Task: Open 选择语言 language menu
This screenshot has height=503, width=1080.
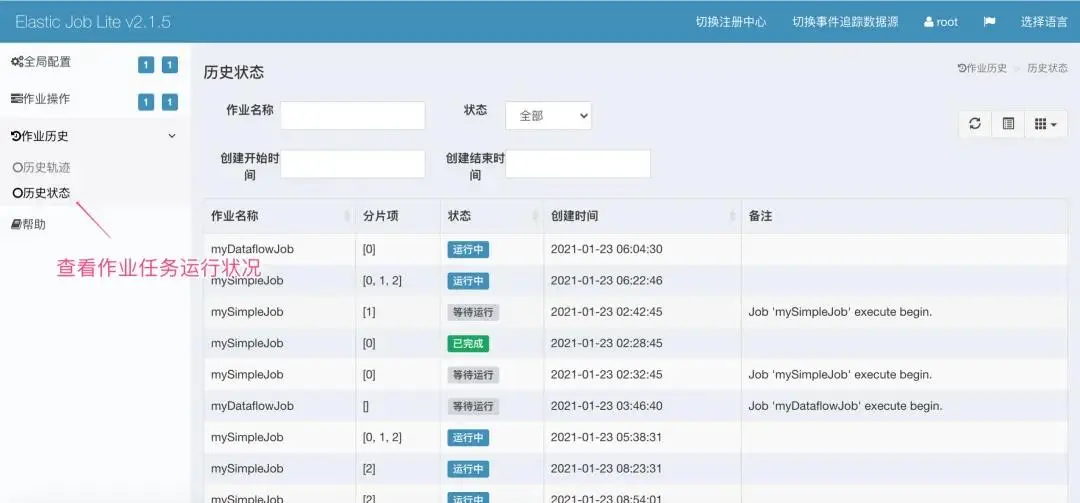Action: coord(1044,21)
